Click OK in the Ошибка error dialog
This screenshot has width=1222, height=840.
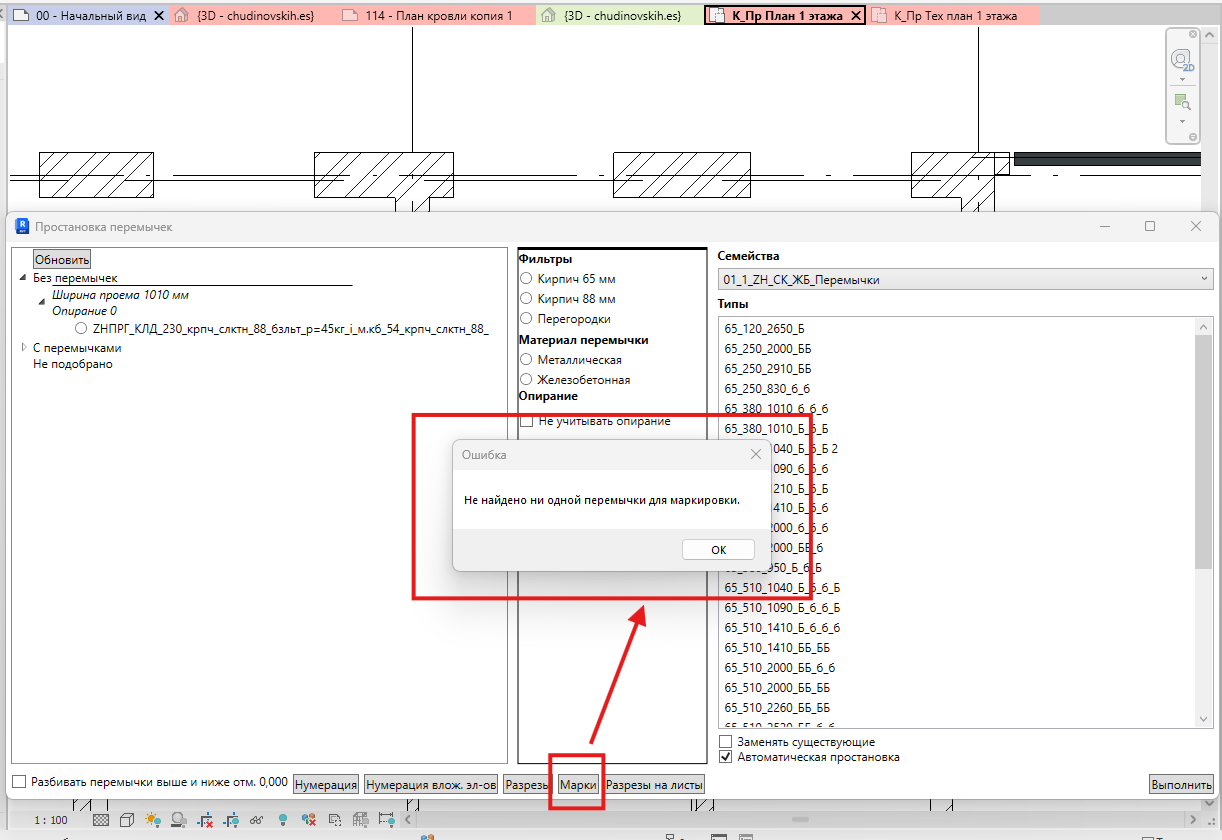[718, 549]
